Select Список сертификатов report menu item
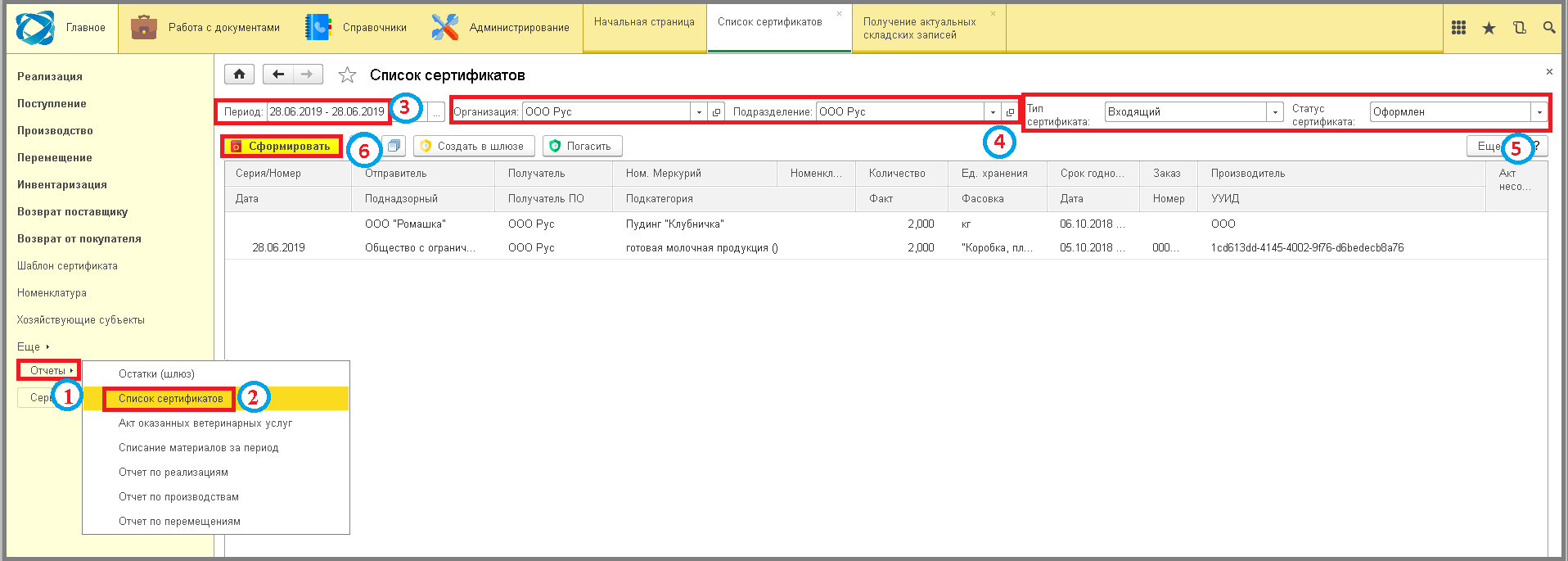 [x=216, y=399]
